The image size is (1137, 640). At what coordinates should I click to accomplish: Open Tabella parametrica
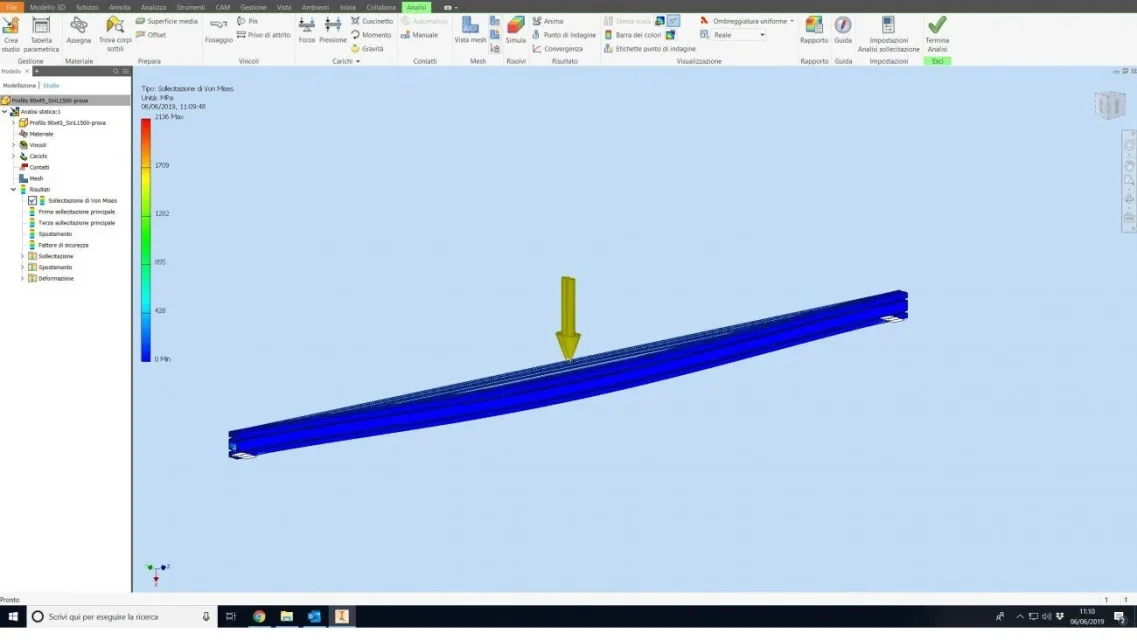41,34
